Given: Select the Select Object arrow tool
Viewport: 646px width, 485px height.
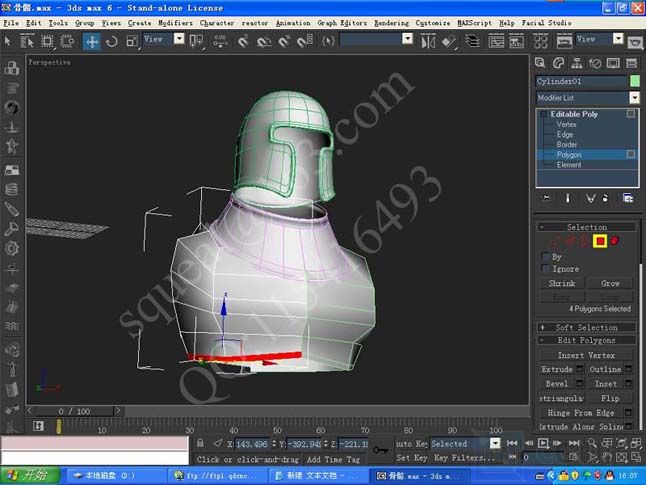Looking at the screenshot, I should point(7,41).
